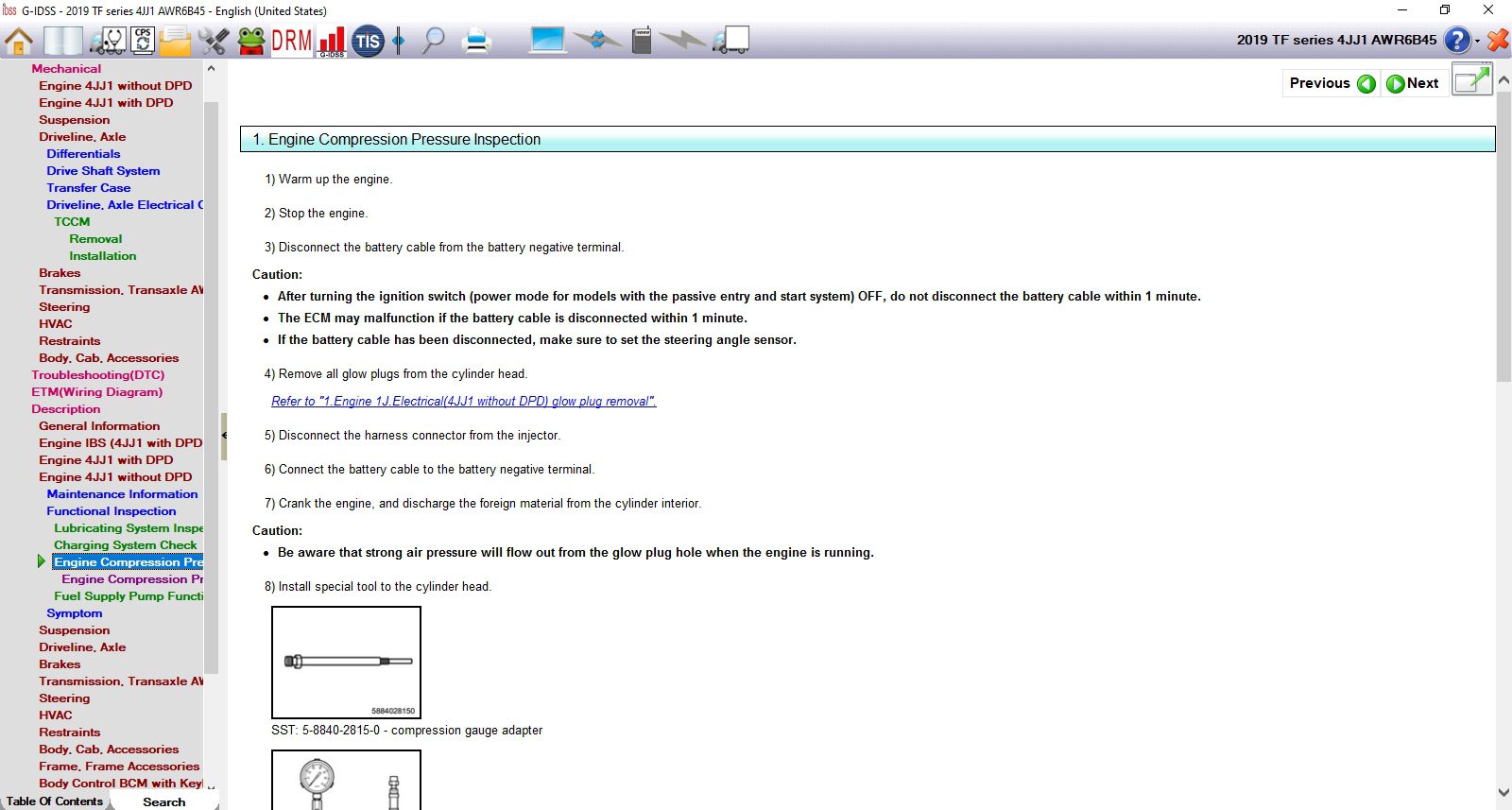Screen dimensions: 1512x810
Task: Select Differentials in the tree
Action: point(83,153)
